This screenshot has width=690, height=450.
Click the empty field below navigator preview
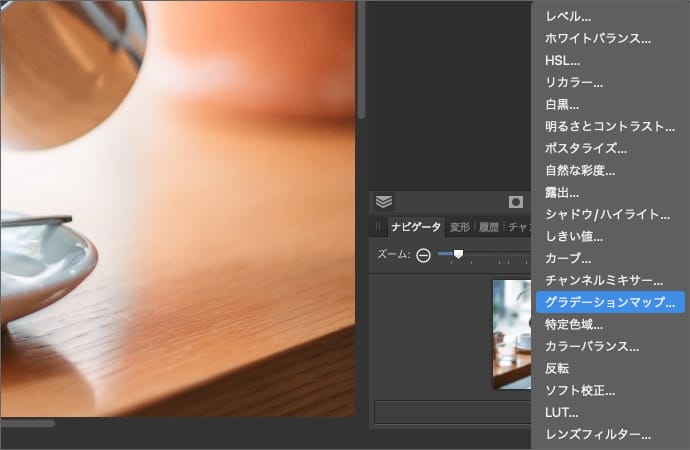click(x=451, y=412)
